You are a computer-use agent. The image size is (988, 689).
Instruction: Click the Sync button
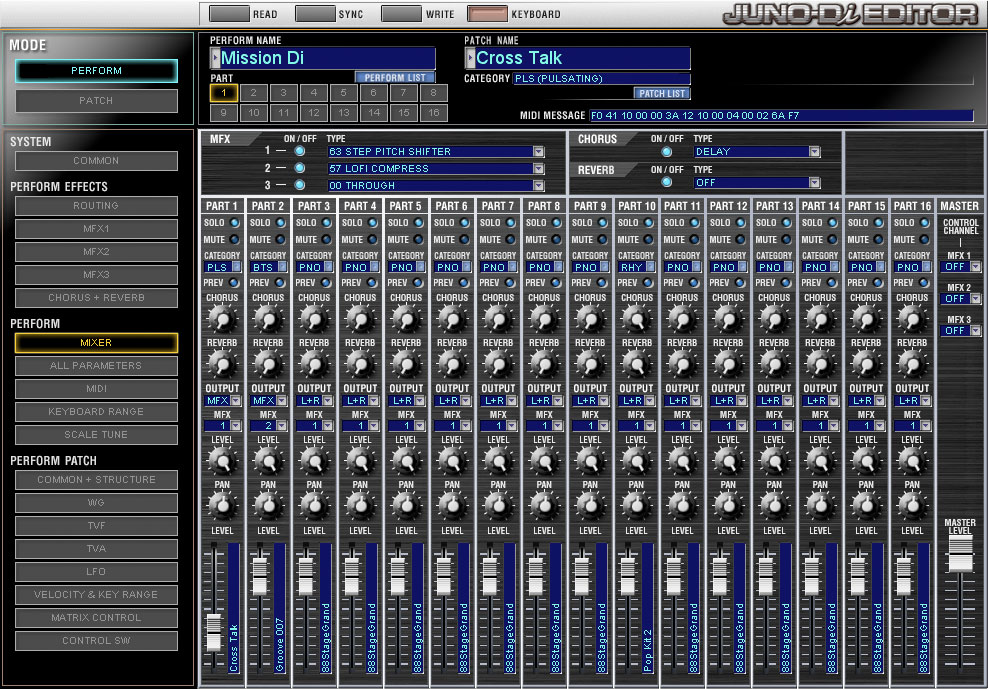coord(315,13)
